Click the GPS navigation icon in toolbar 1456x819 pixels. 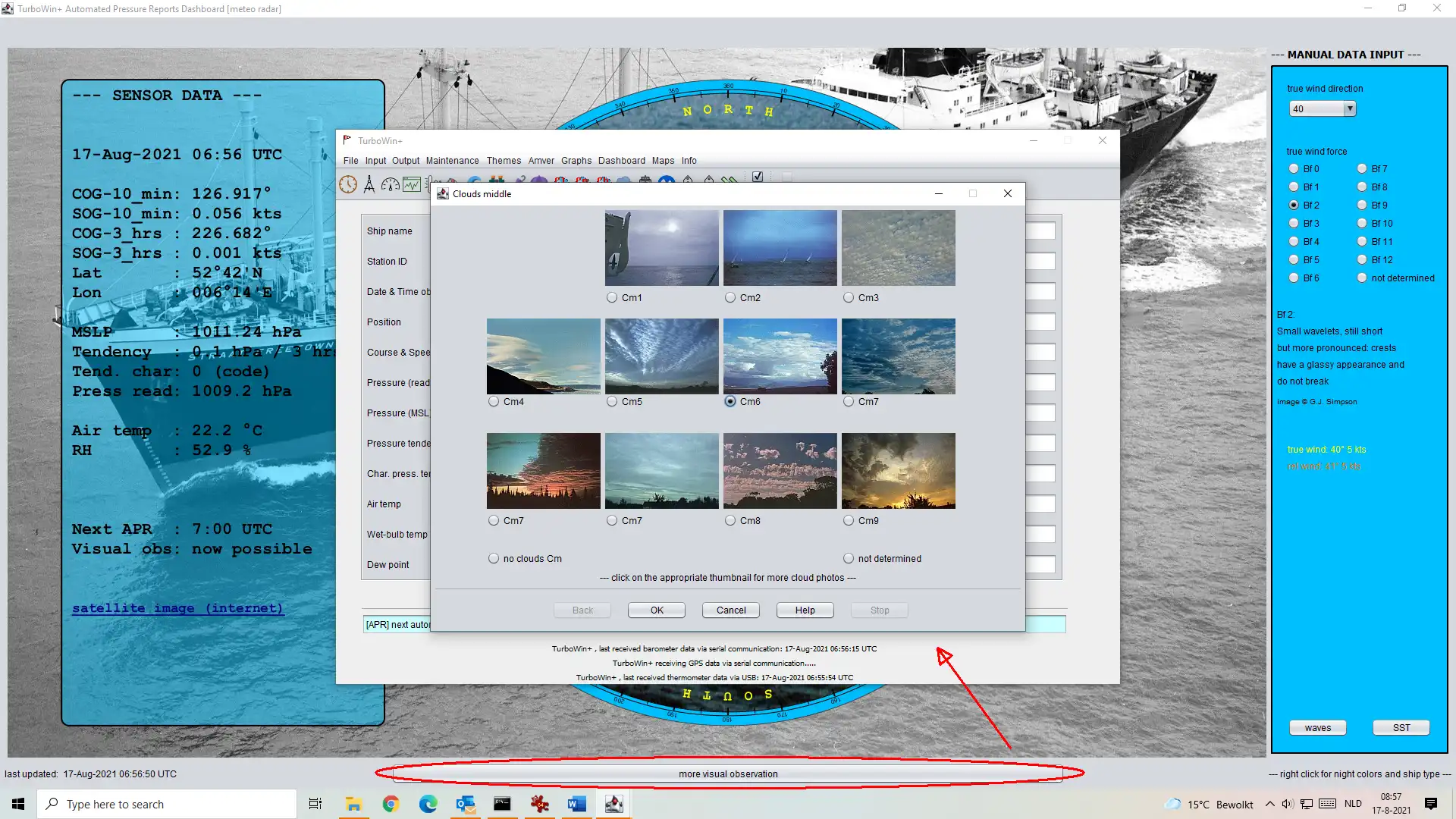369,183
